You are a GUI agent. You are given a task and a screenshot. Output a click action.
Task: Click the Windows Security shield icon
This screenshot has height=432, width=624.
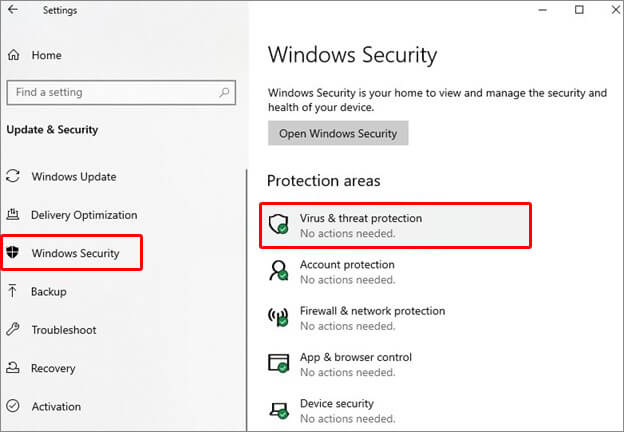point(14,253)
